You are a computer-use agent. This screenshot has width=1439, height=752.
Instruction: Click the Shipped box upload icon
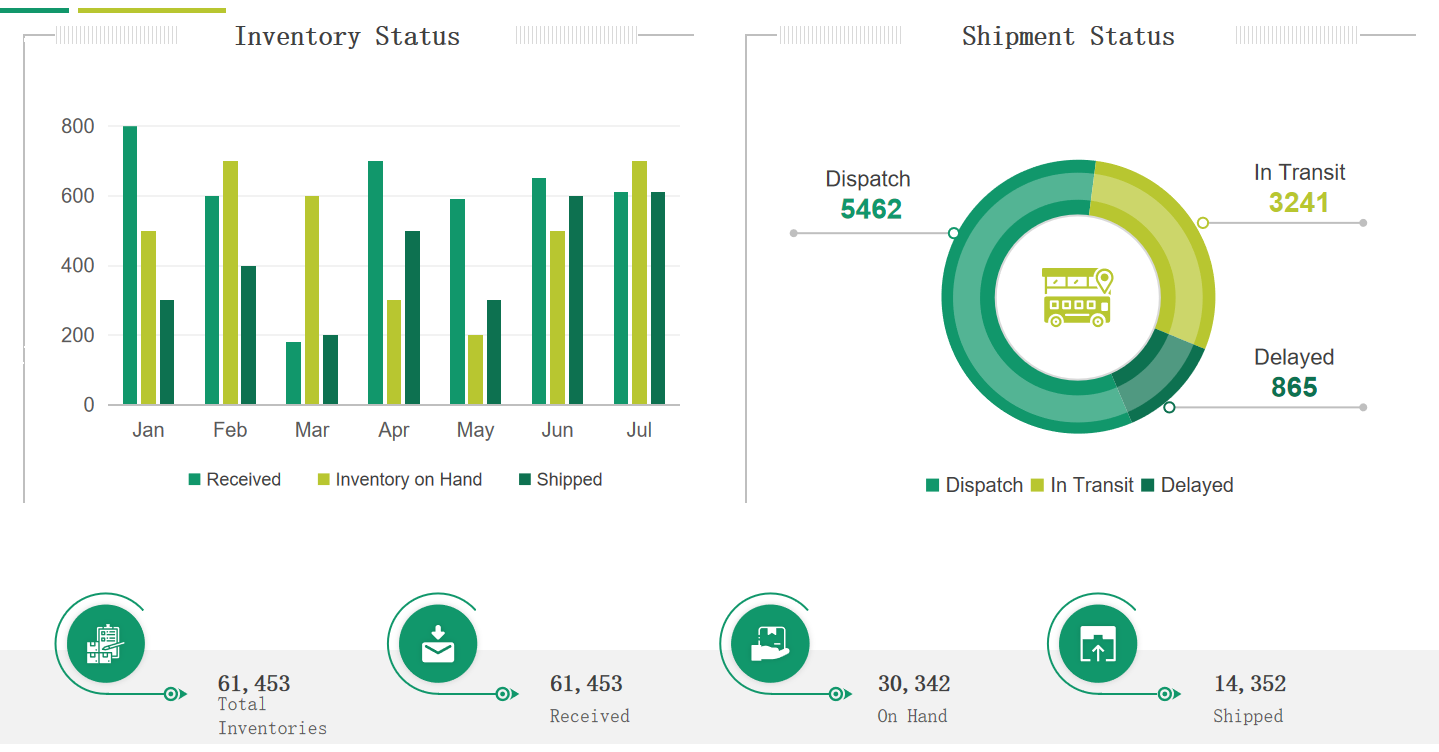click(1097, 644)
